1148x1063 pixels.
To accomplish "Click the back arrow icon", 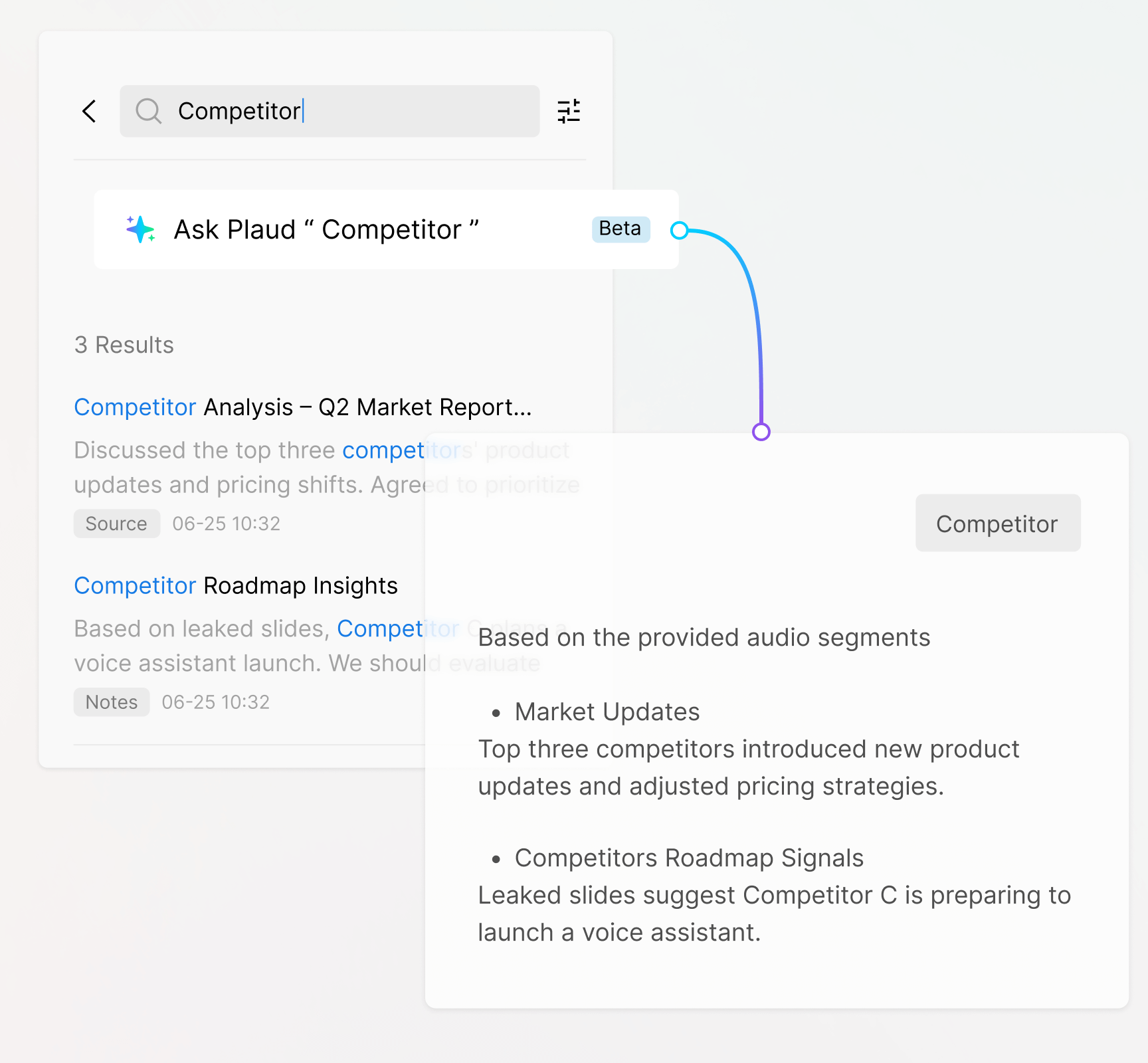I will pos(90,111).
